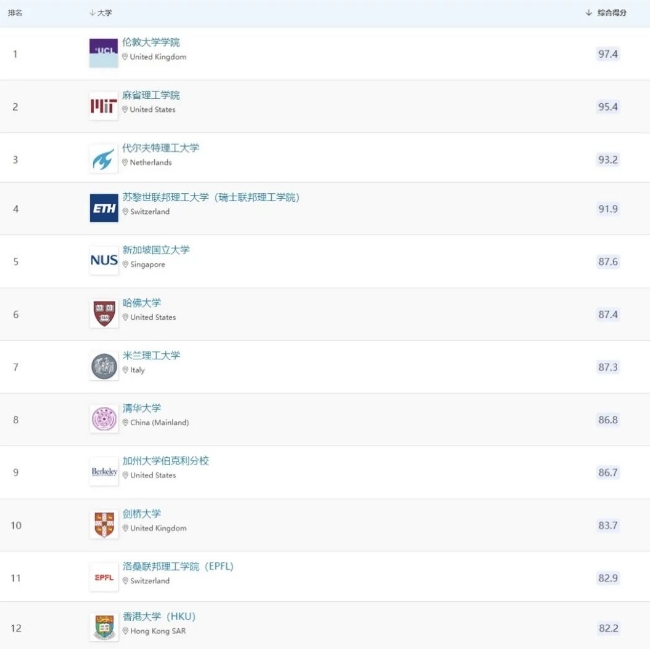Screen dimensions: 650x649
Task: Open 新加坡国立大学 university page
Action: pos(156,250)
